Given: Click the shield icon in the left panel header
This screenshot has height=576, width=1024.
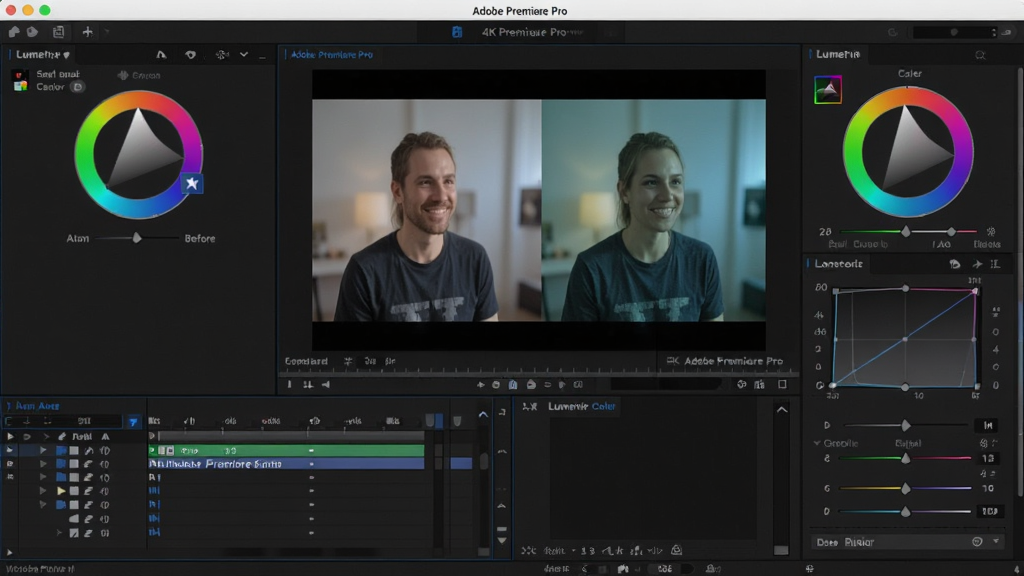Looking at the screenshot, I should (x=190, y=55).
